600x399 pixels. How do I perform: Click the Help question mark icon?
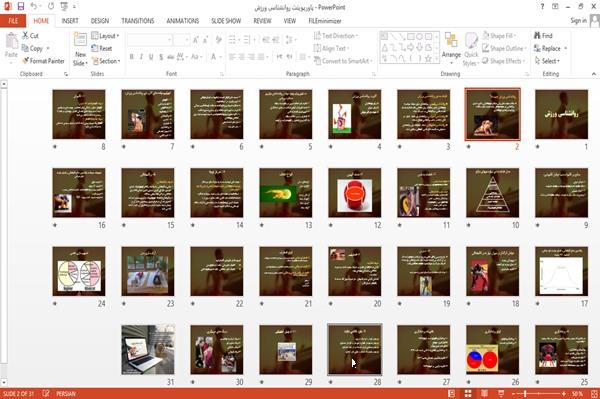coord(542,7)
